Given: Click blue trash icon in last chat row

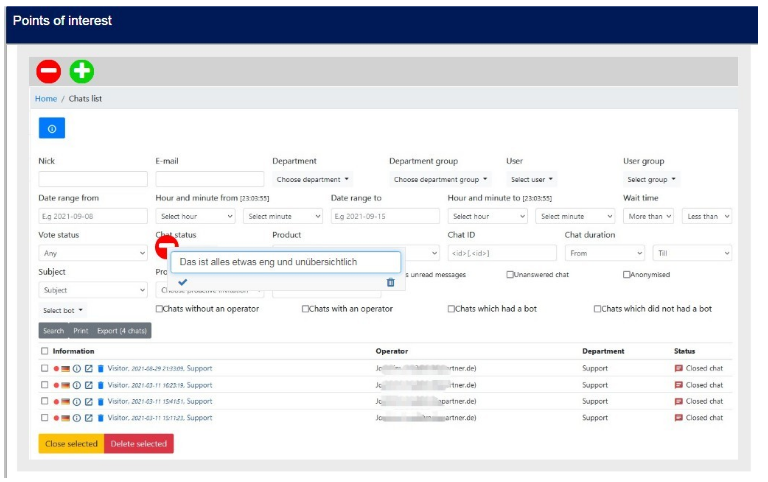Looking at the screenshot, I should 100,418.
